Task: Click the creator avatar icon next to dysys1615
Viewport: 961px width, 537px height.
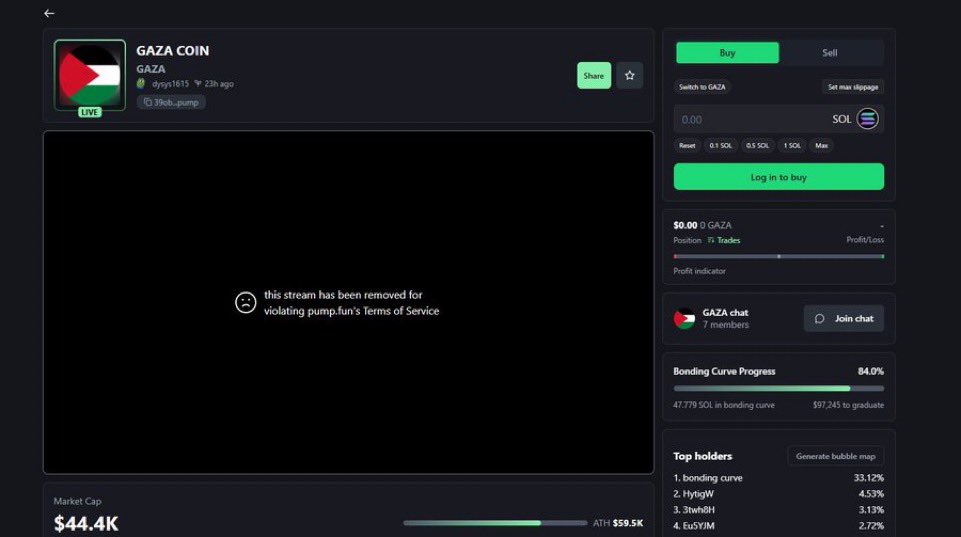Action: 141,83
